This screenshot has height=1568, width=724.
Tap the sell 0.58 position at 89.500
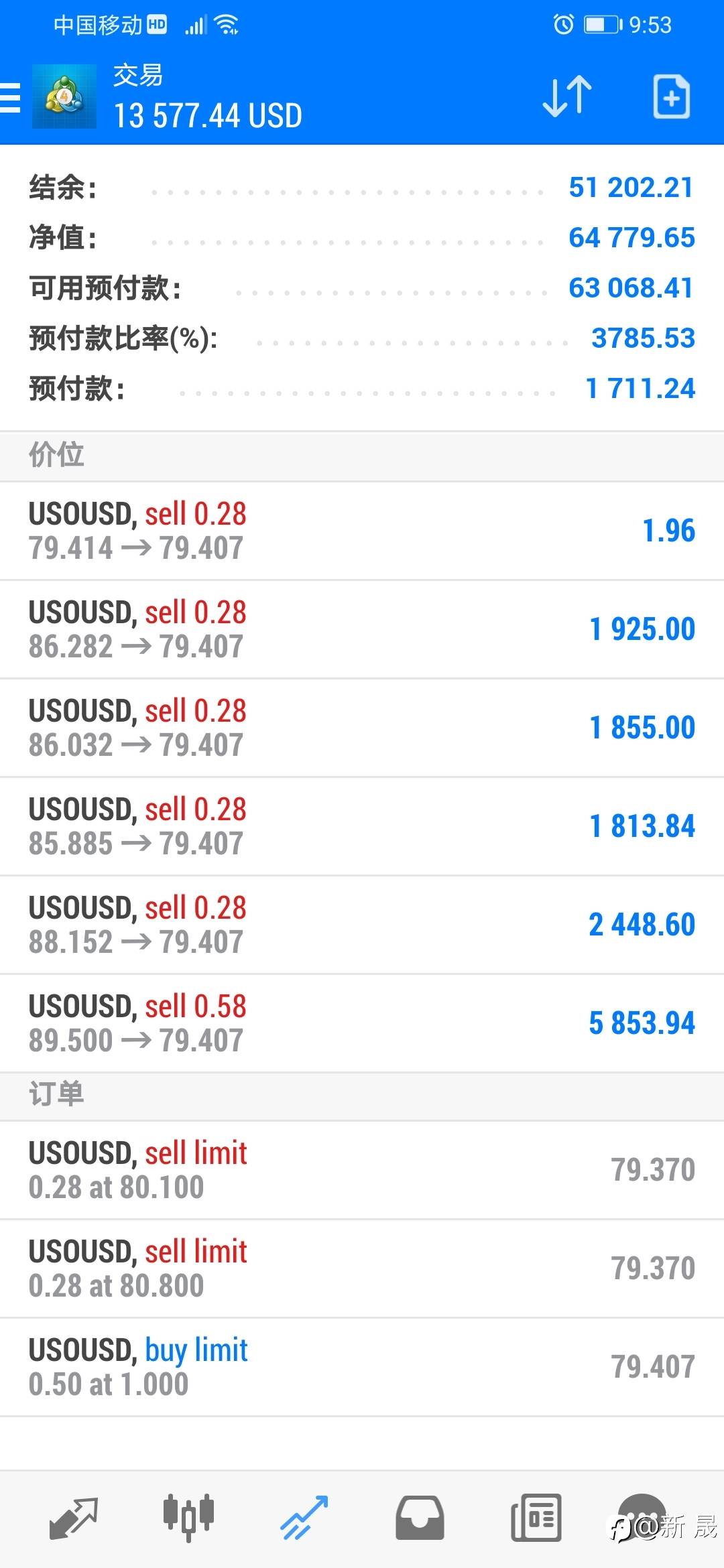pyautogui.click(x=362, y=1023)
